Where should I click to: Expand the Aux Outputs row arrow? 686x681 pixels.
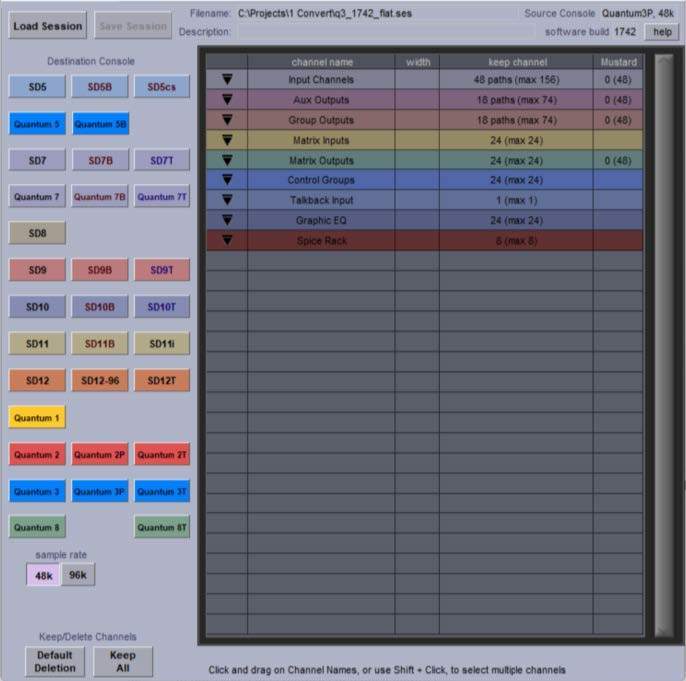click(x=227, y=100)
